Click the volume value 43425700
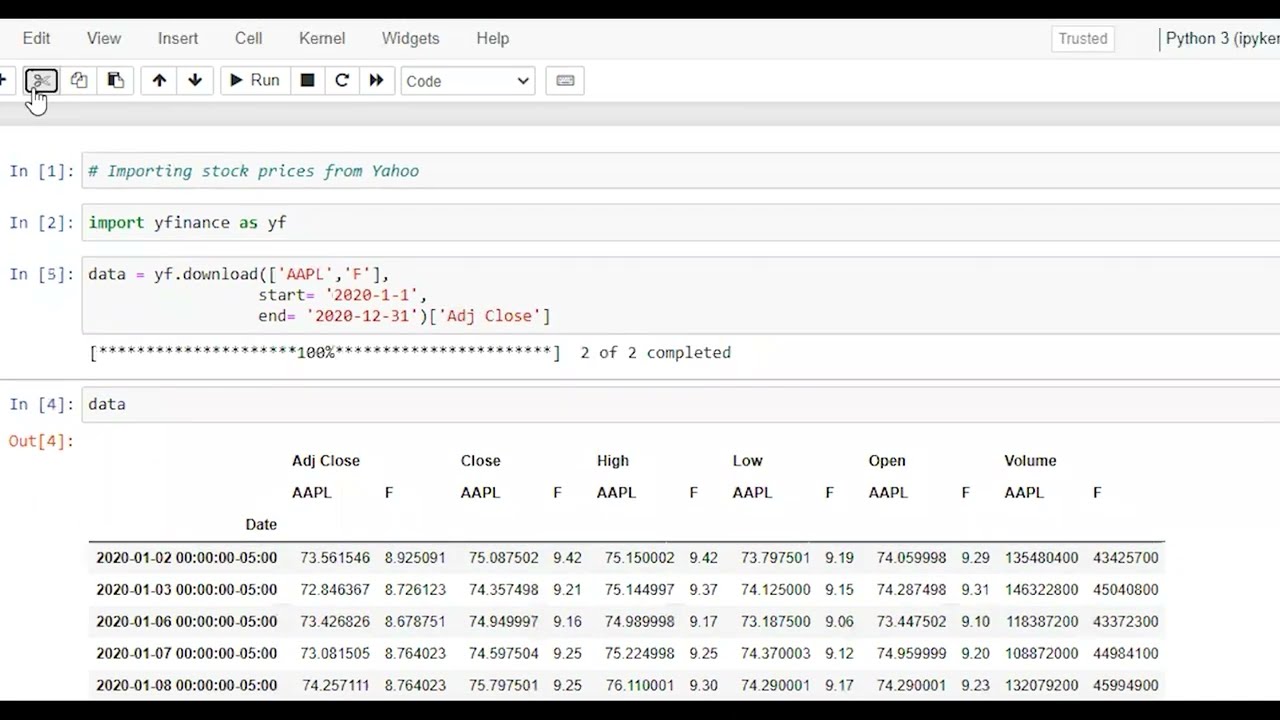The height and width of the screenshot is (720, 1280). click(1125, 557)
